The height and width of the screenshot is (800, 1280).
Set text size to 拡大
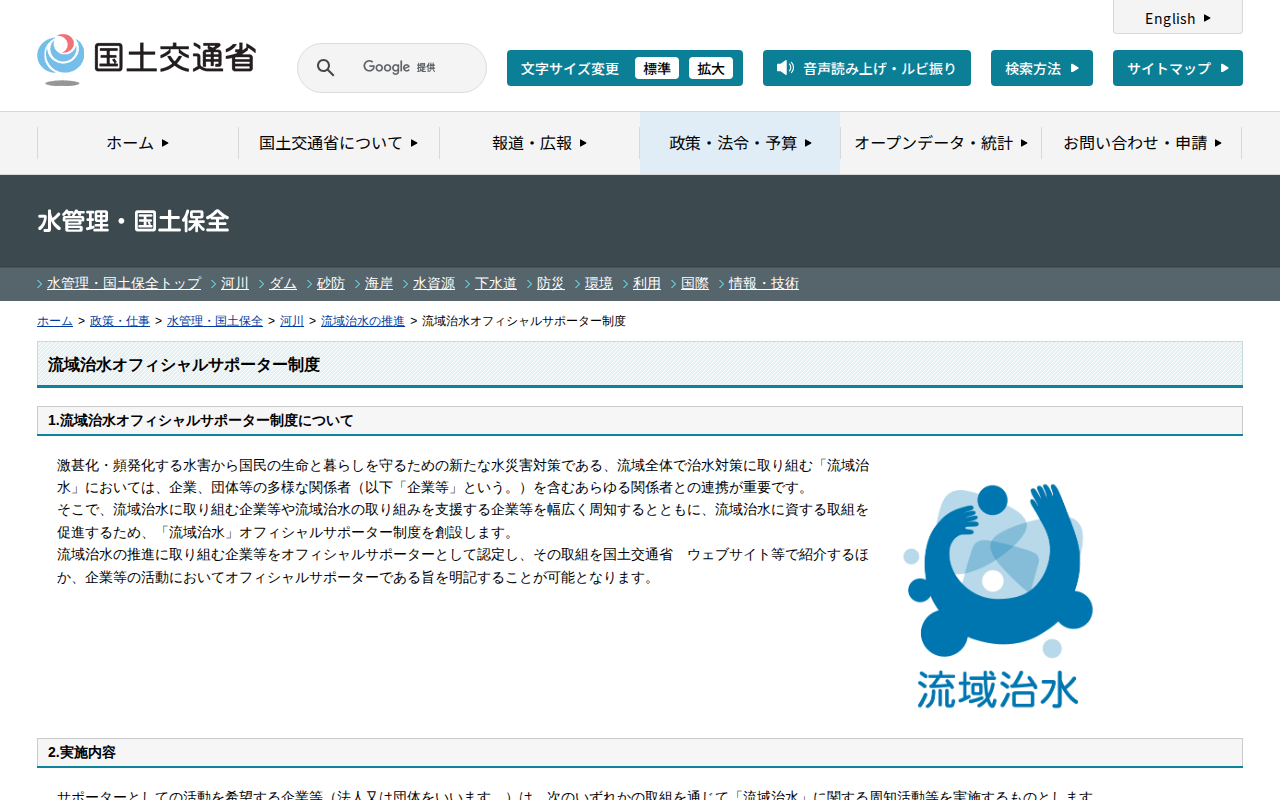(x=711, y=69)
